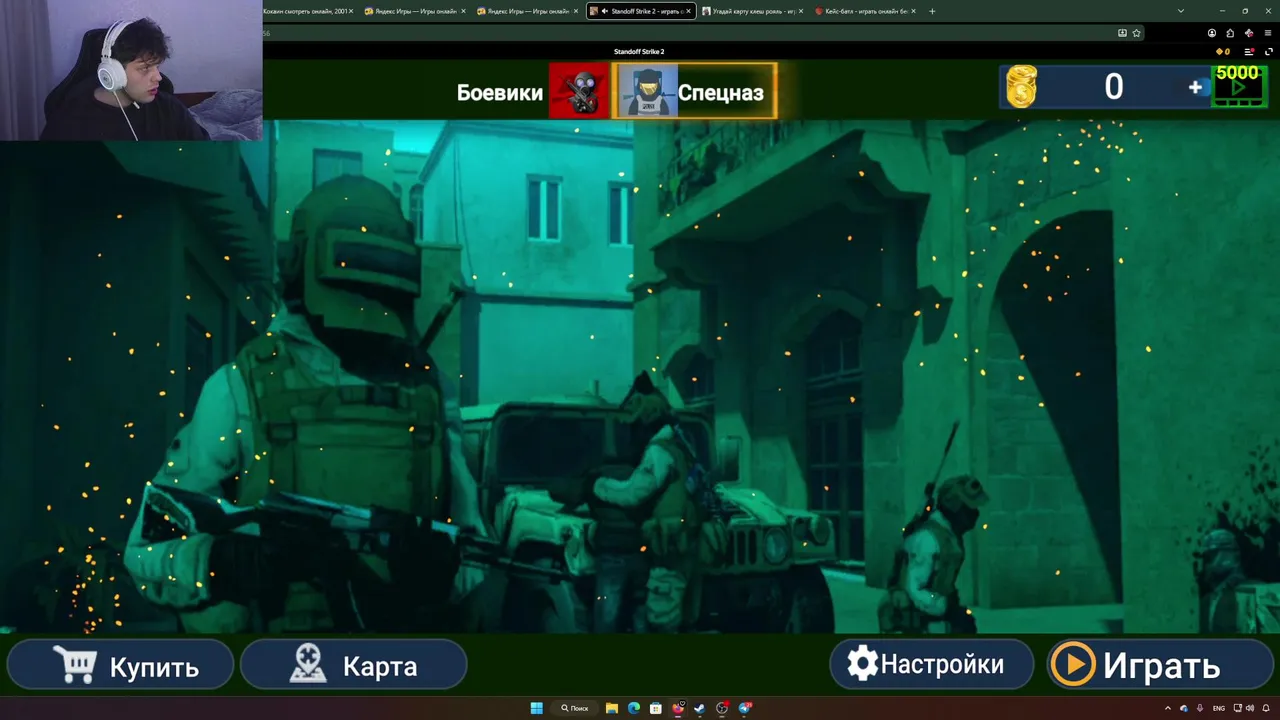This screenshot has width=1280, height=720.
Task: Open the Купить shop button
Action: click(120, 665)
